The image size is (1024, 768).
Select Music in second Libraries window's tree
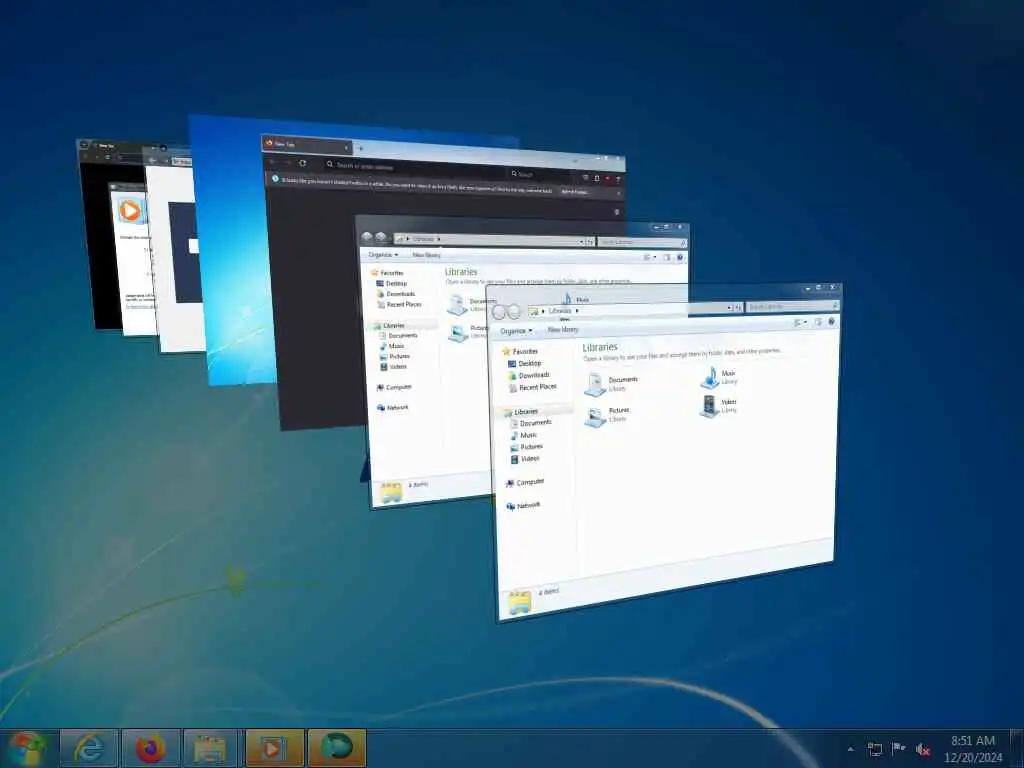pyautogui.click(x=392, y=346)
